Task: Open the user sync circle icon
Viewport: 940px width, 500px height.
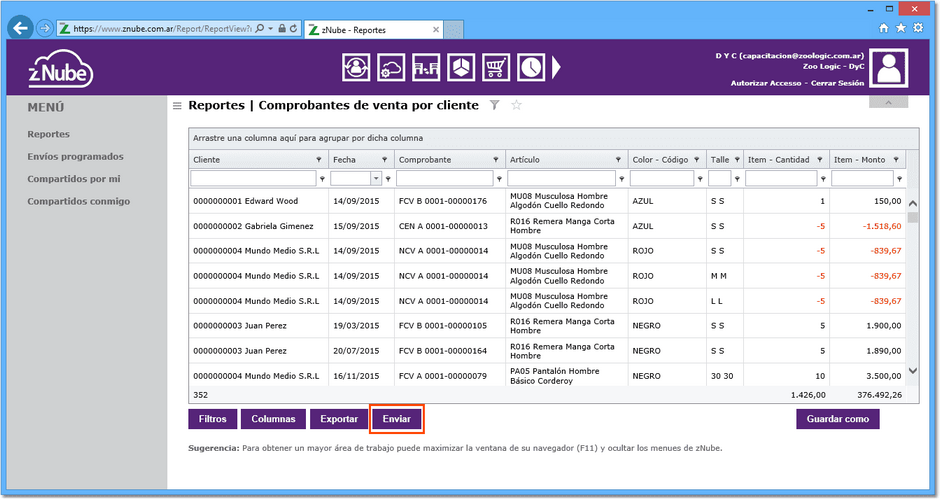Action: (356, 67)
